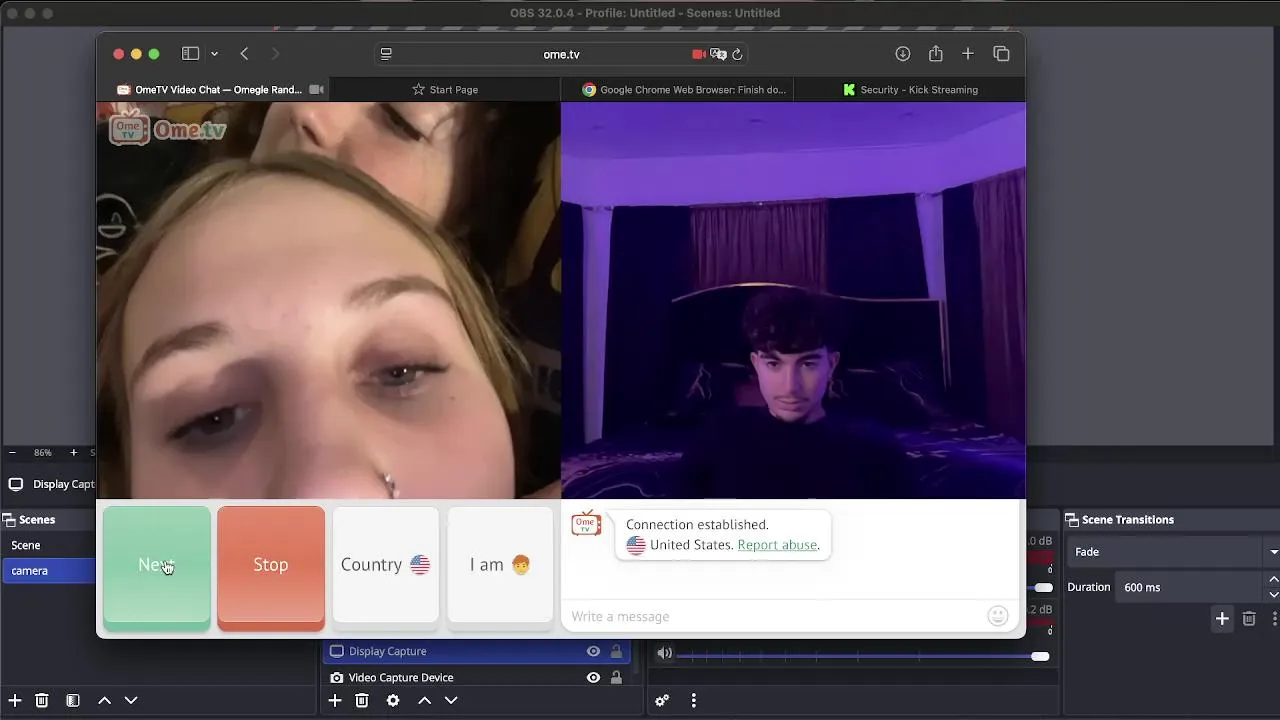
Task: Increase the transition duration
Action: [x=1273, y=580]
